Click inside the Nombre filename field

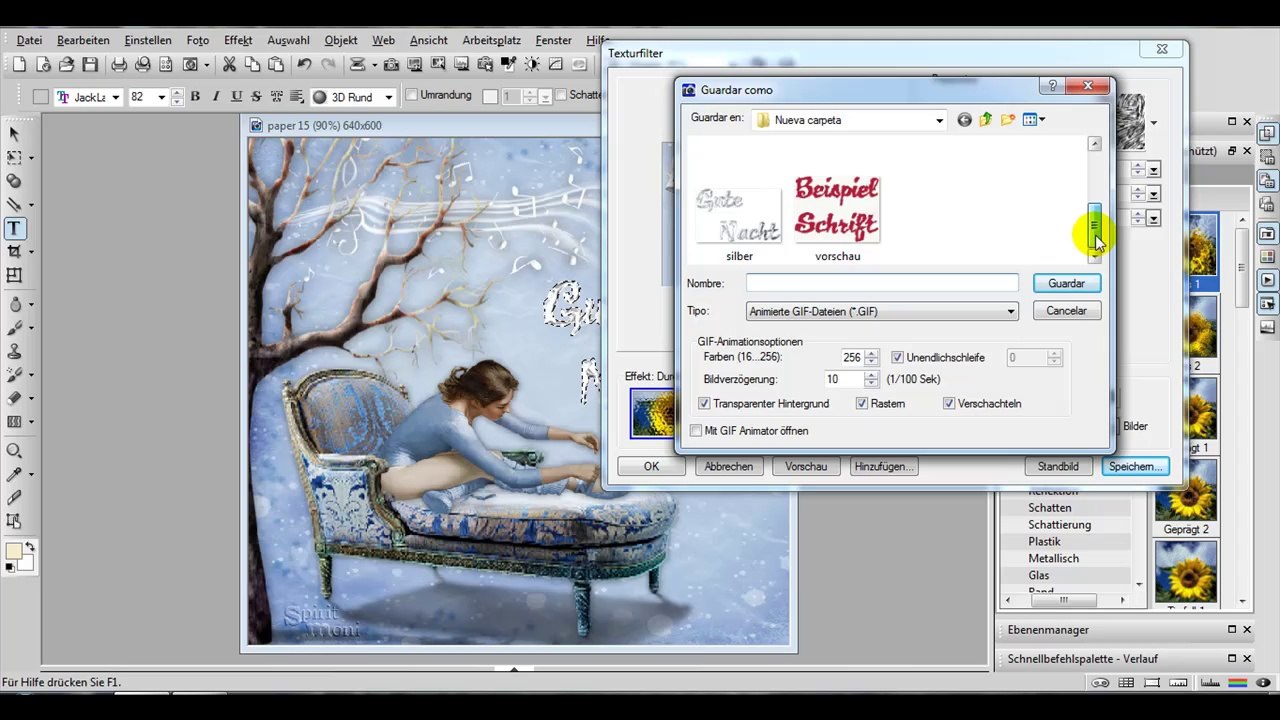[x=882, y=284]
